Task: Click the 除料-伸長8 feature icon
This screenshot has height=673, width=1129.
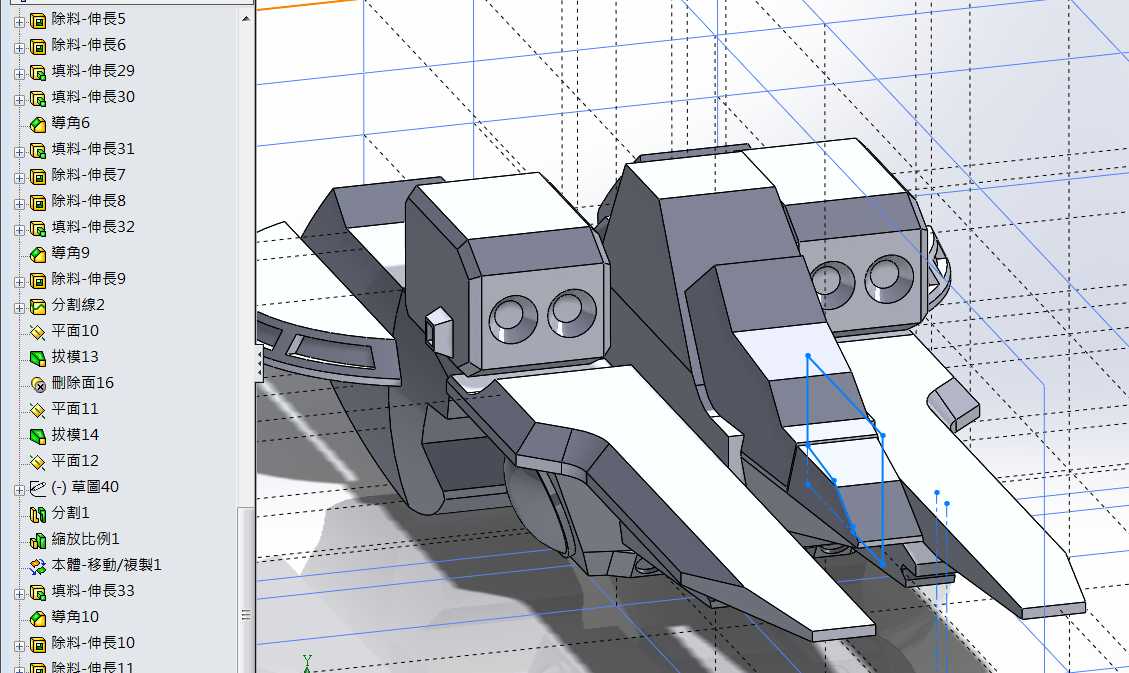Action: tap(37, 202)
